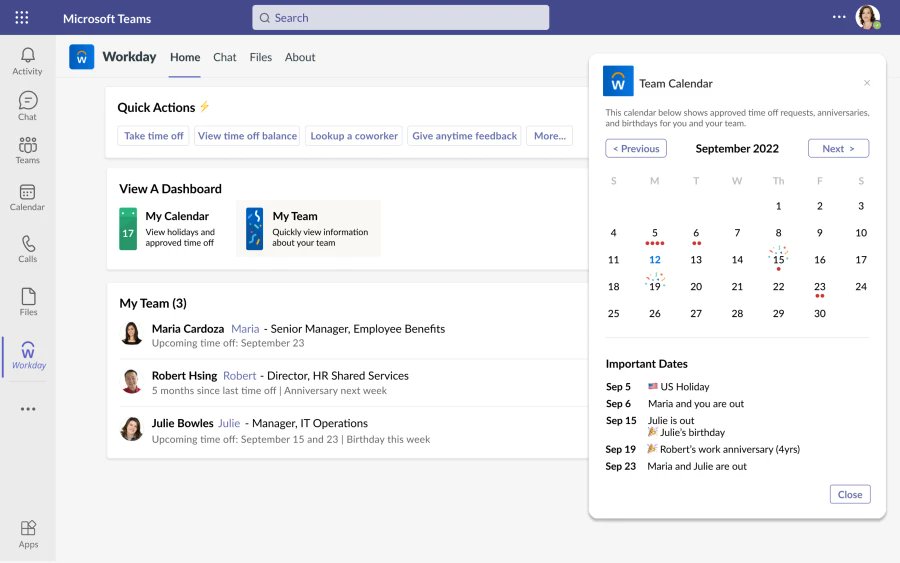
Task: Open Apps store in left sidebar
Action: coord(28,534)
